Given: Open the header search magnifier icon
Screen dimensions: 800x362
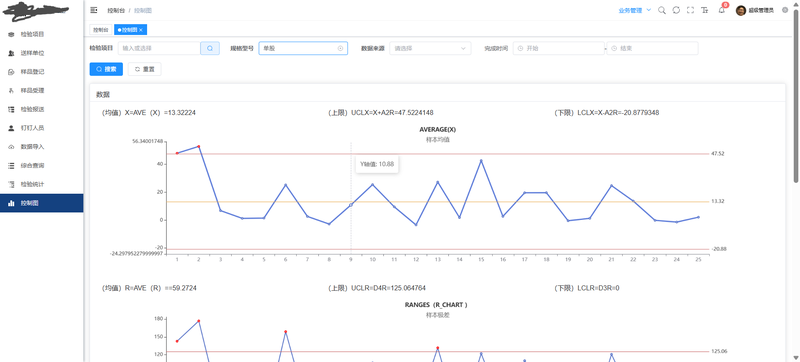Looking at the screenshot, I should tap(662, 10).
